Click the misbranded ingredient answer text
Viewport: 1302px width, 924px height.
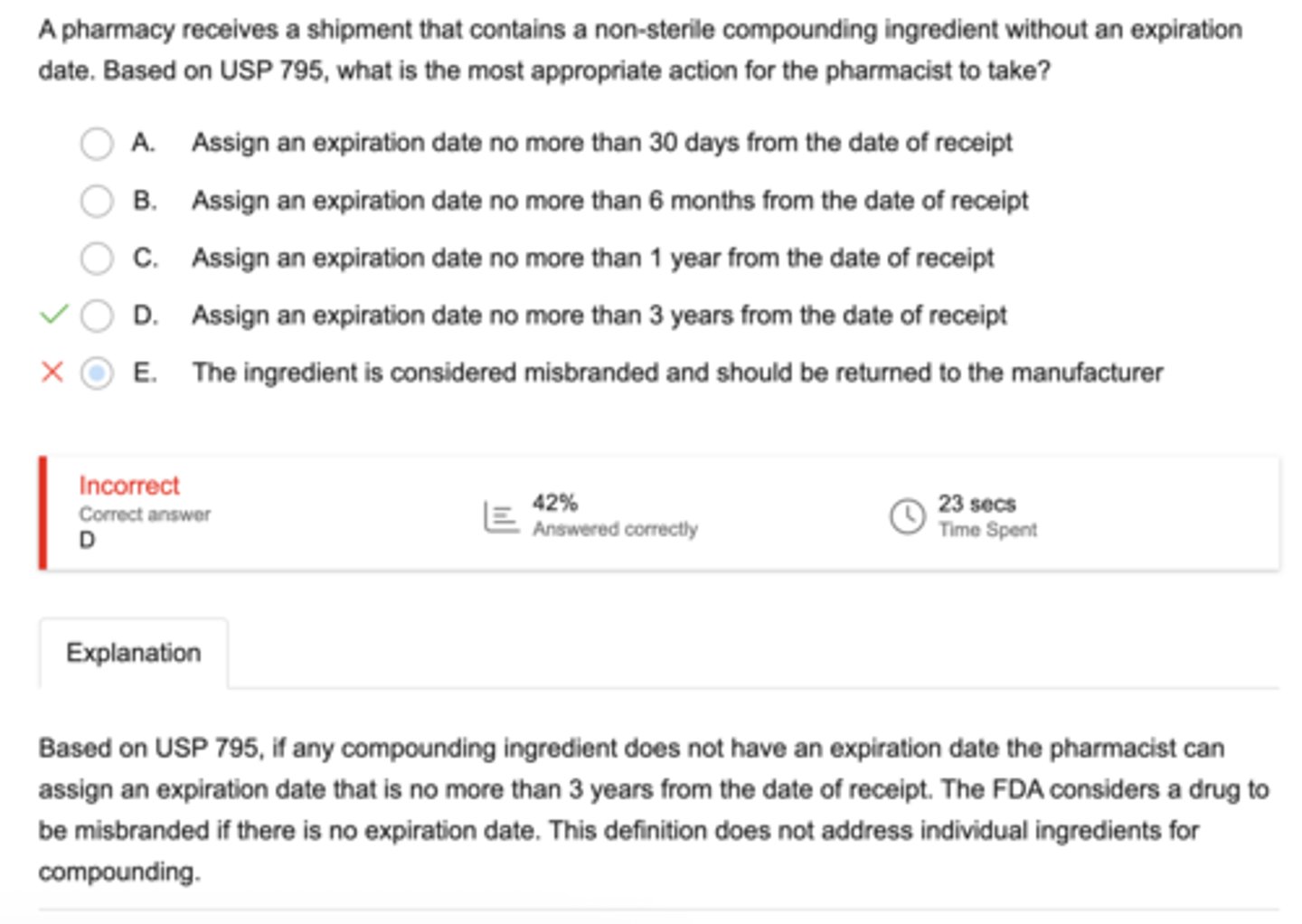[677, 372]
